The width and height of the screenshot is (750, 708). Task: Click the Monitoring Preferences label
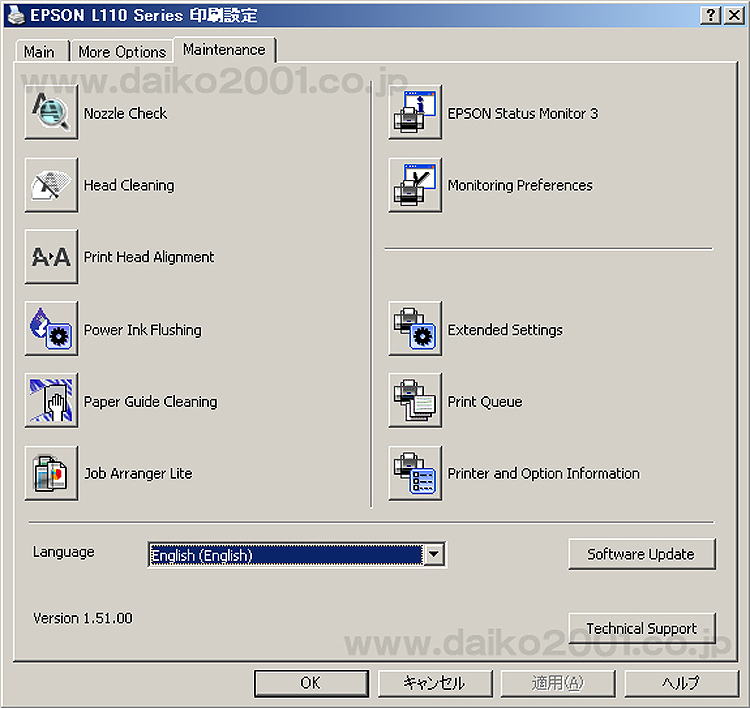coord(520,186)
